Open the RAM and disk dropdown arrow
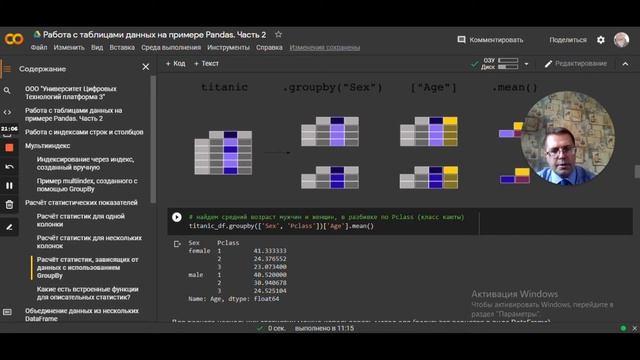Screen dimensions: 640x360 [526, 64]
